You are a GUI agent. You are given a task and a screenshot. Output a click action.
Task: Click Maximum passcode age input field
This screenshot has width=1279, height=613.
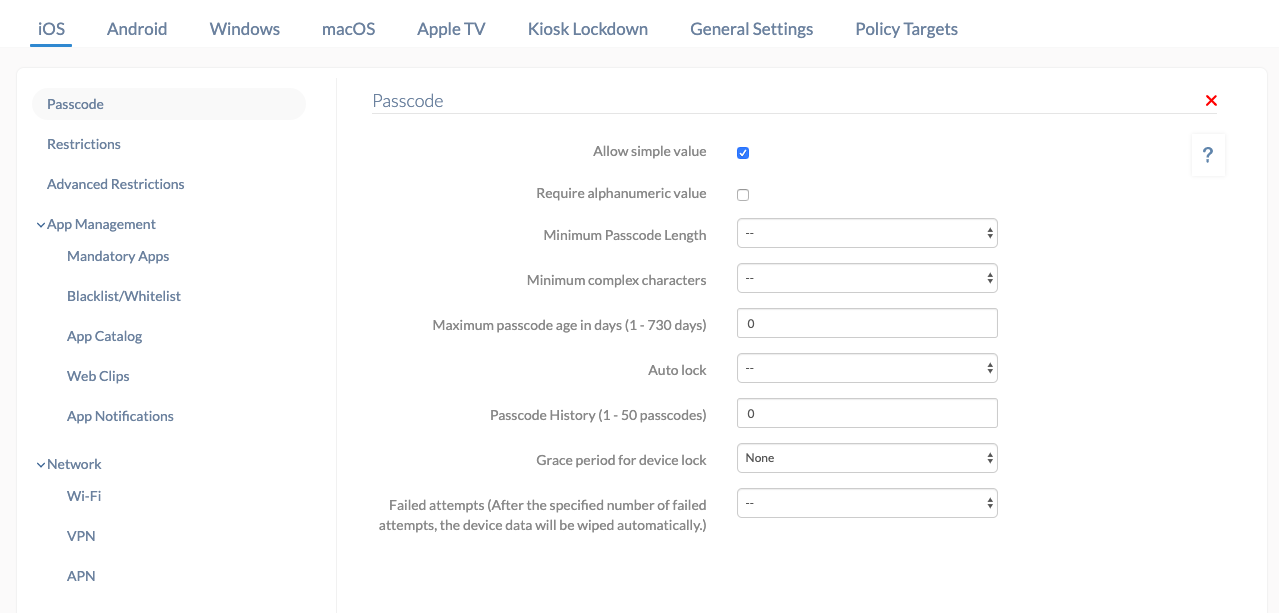867,323
